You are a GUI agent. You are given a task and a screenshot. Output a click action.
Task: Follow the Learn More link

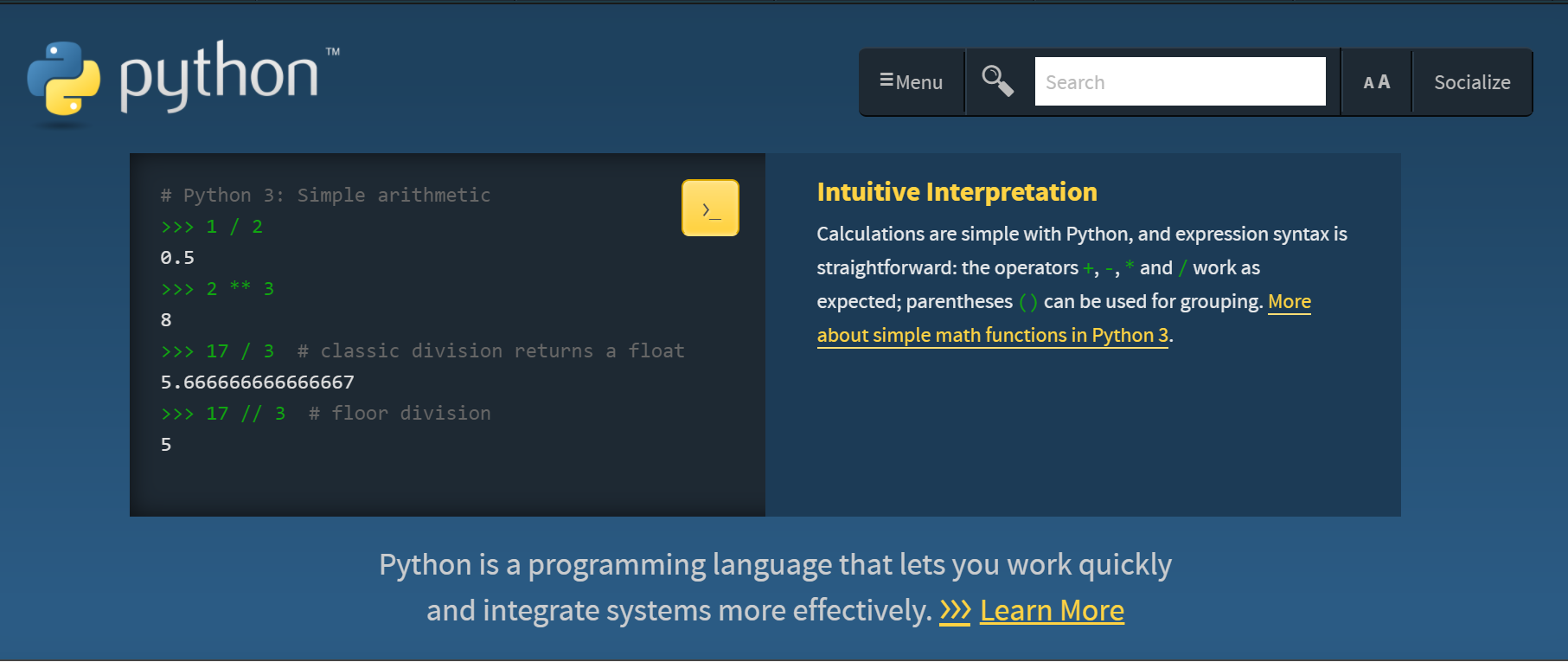1052,611
